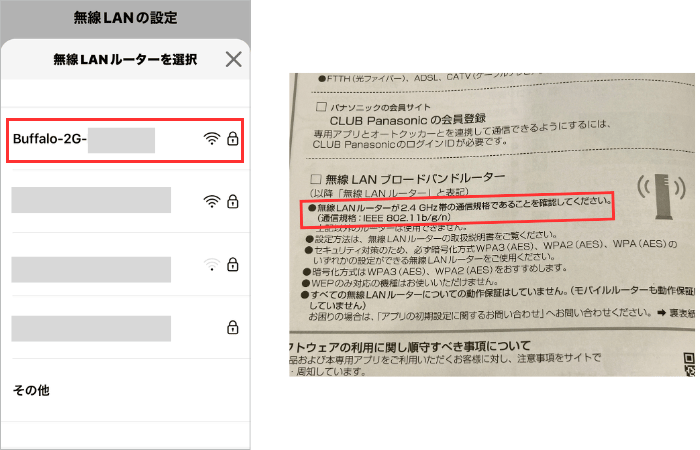Screen dimensions: 700x450
Task: Click the QR code in the manual photo
Action: click(x=689, y=364)
